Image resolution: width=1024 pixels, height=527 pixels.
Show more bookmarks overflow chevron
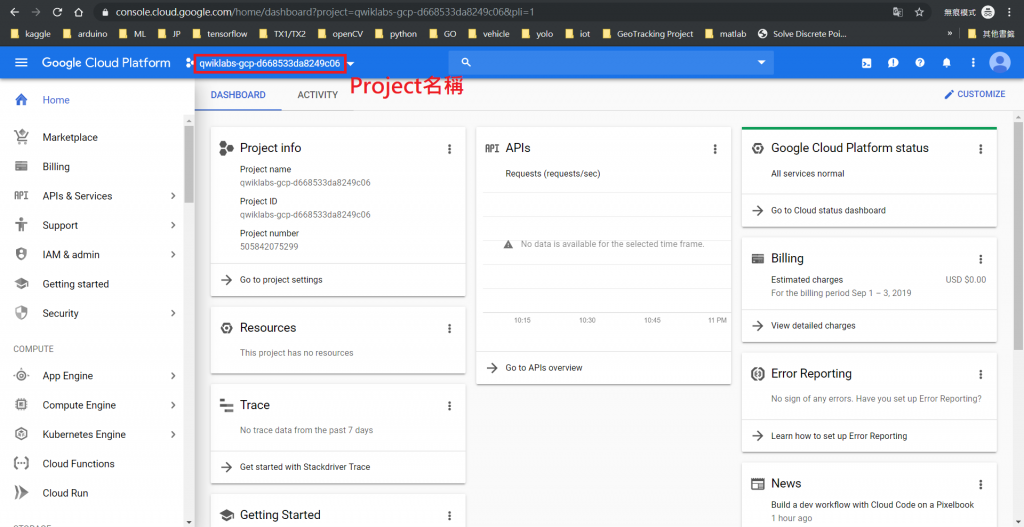point(950,34)
